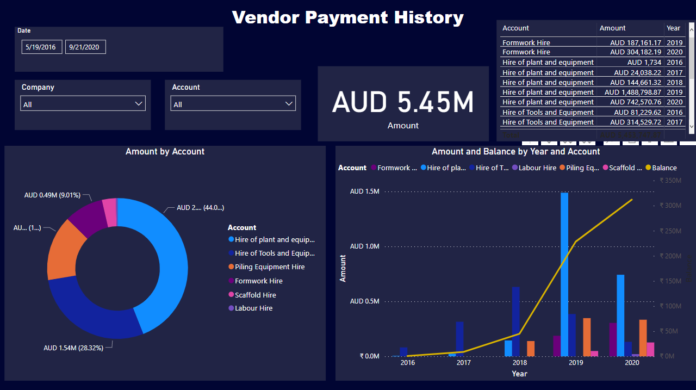696x390 pixels.
Task: Click the yellow Balance line at 2020
Action: pyautogui.click(x=632, y=200)
